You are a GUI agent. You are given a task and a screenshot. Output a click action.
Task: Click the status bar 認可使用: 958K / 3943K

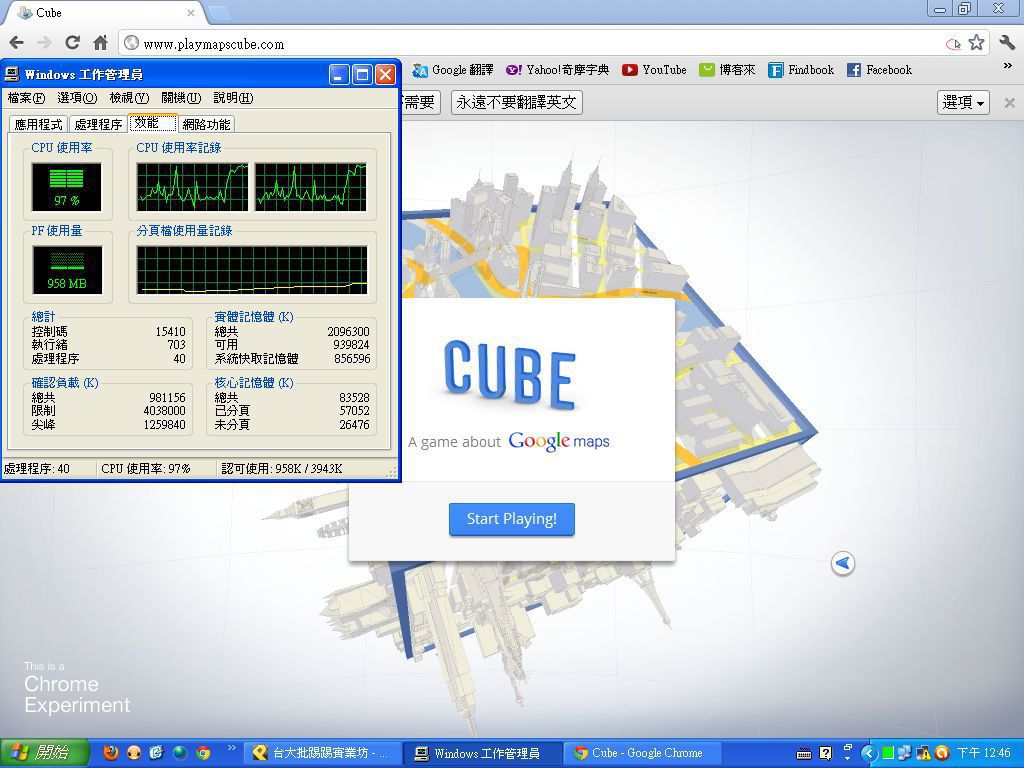click(281, 469)
